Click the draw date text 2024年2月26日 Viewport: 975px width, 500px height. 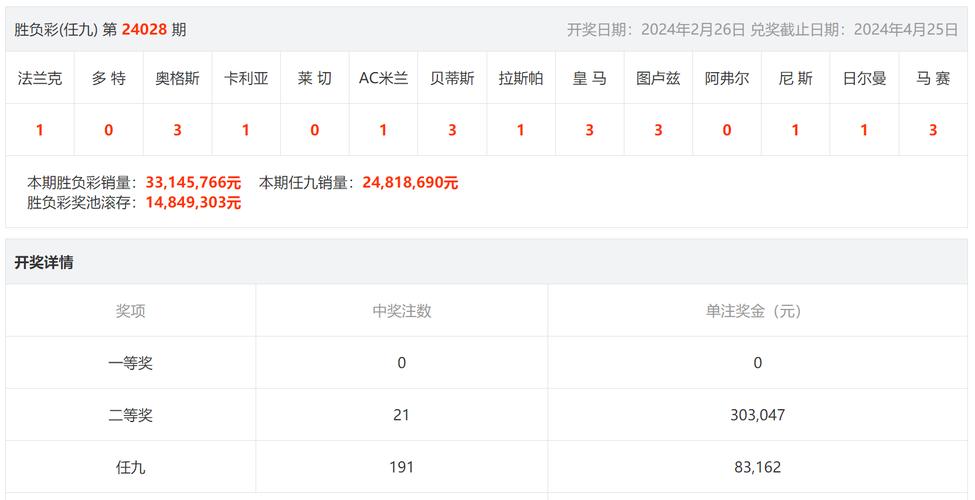pos(692,29)
